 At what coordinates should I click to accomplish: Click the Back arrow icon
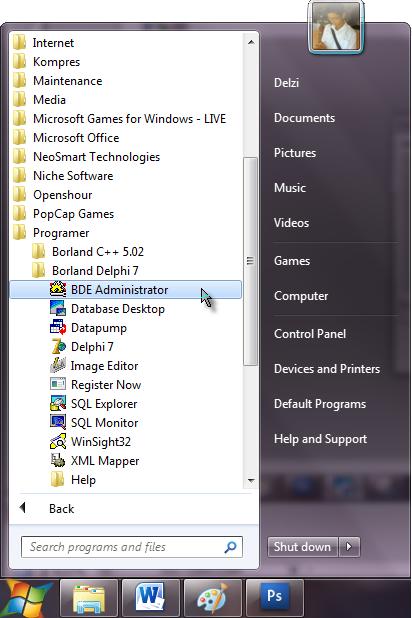click(23, 508)
